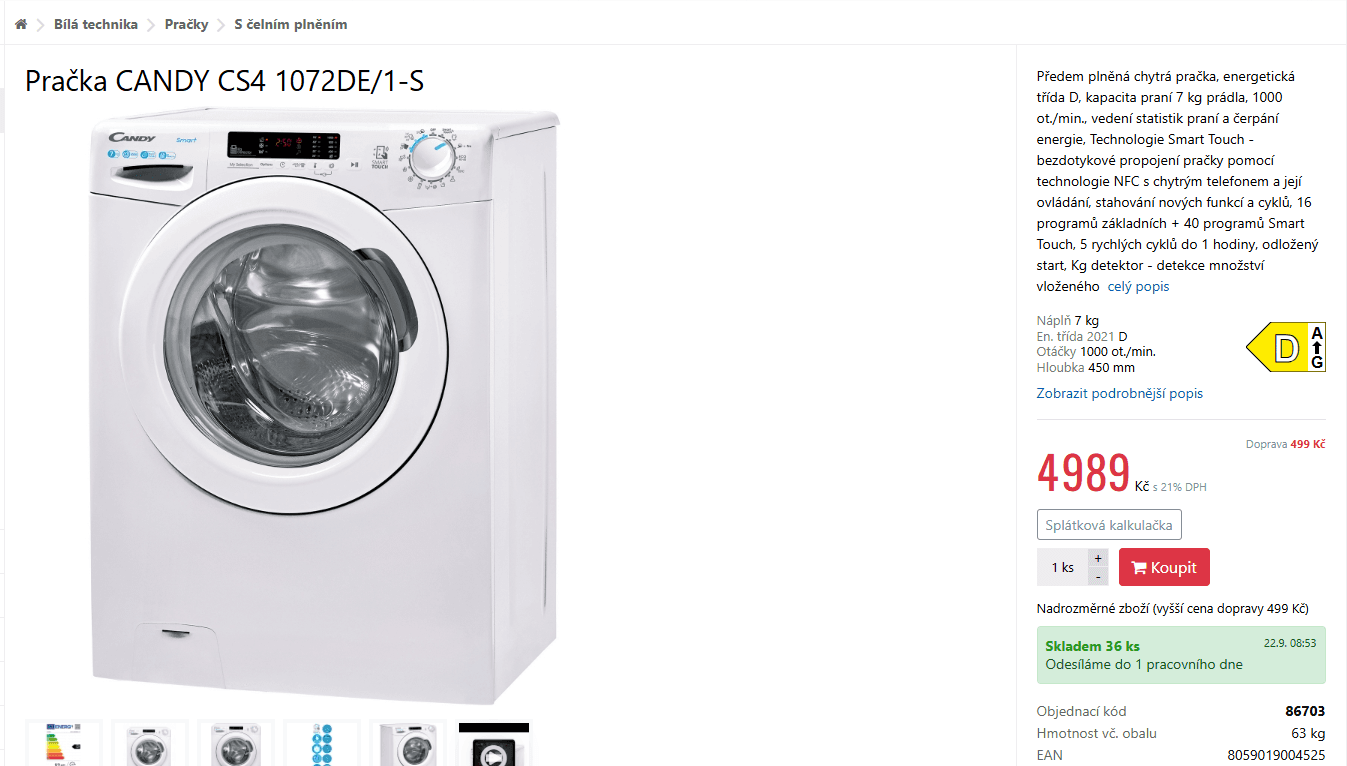The height and width of the screenshot is (766, 1347).
Task: Open the Splátková kalkulačka
Action: coord(1109,525)
